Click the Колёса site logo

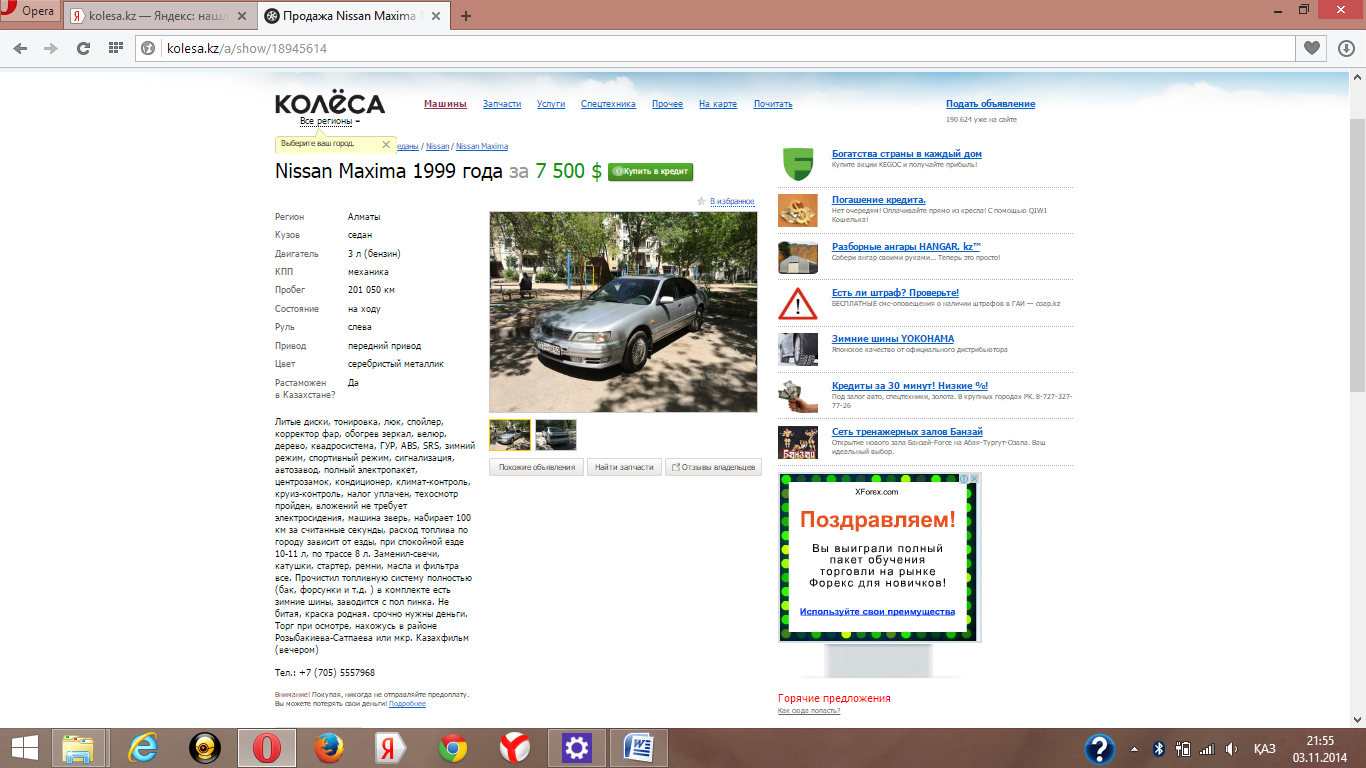pyautogui.click(x=329, y=104)
